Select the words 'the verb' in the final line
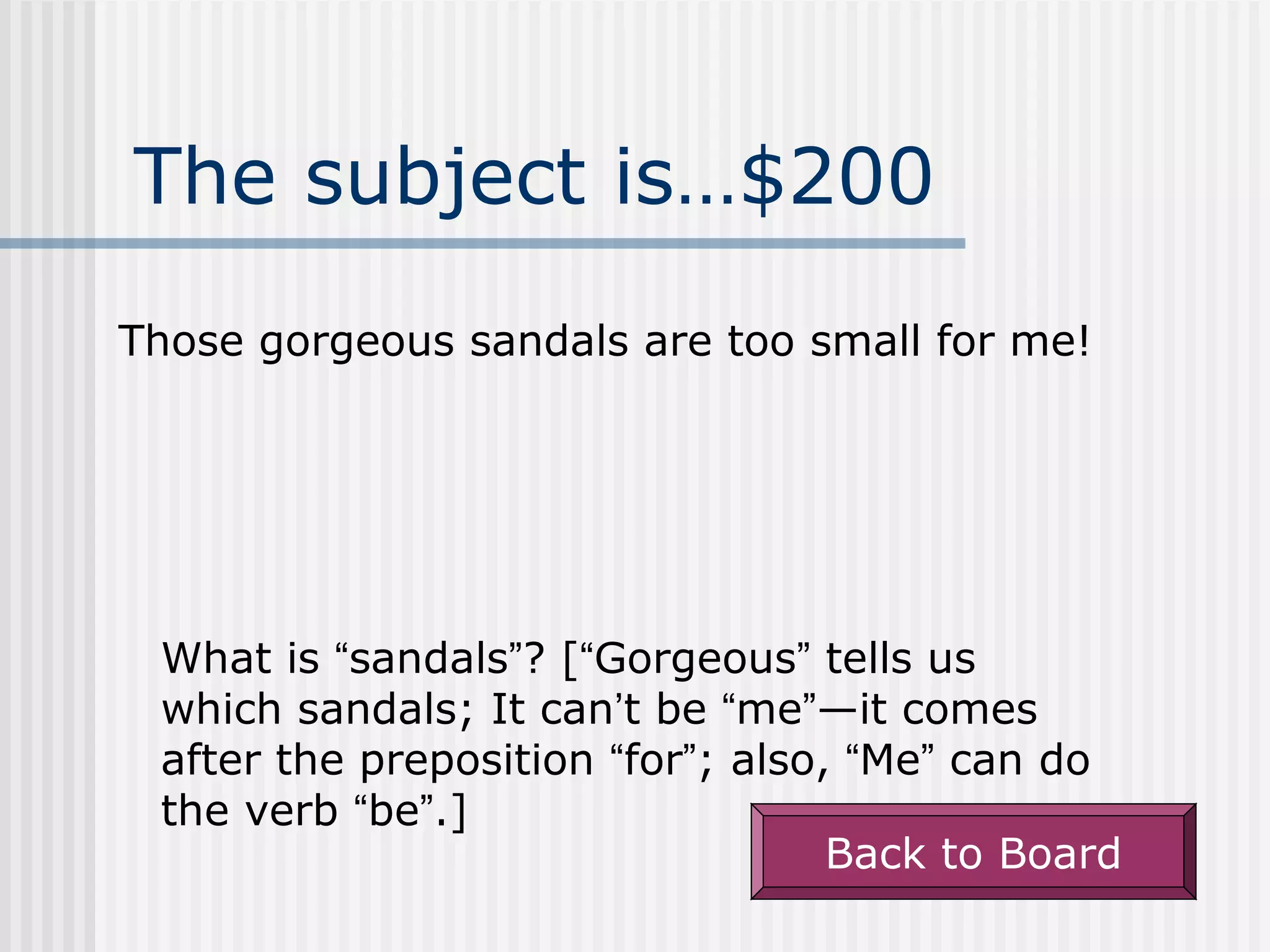The width and height of the screenshot is (1270, 952). coord(249,811)
